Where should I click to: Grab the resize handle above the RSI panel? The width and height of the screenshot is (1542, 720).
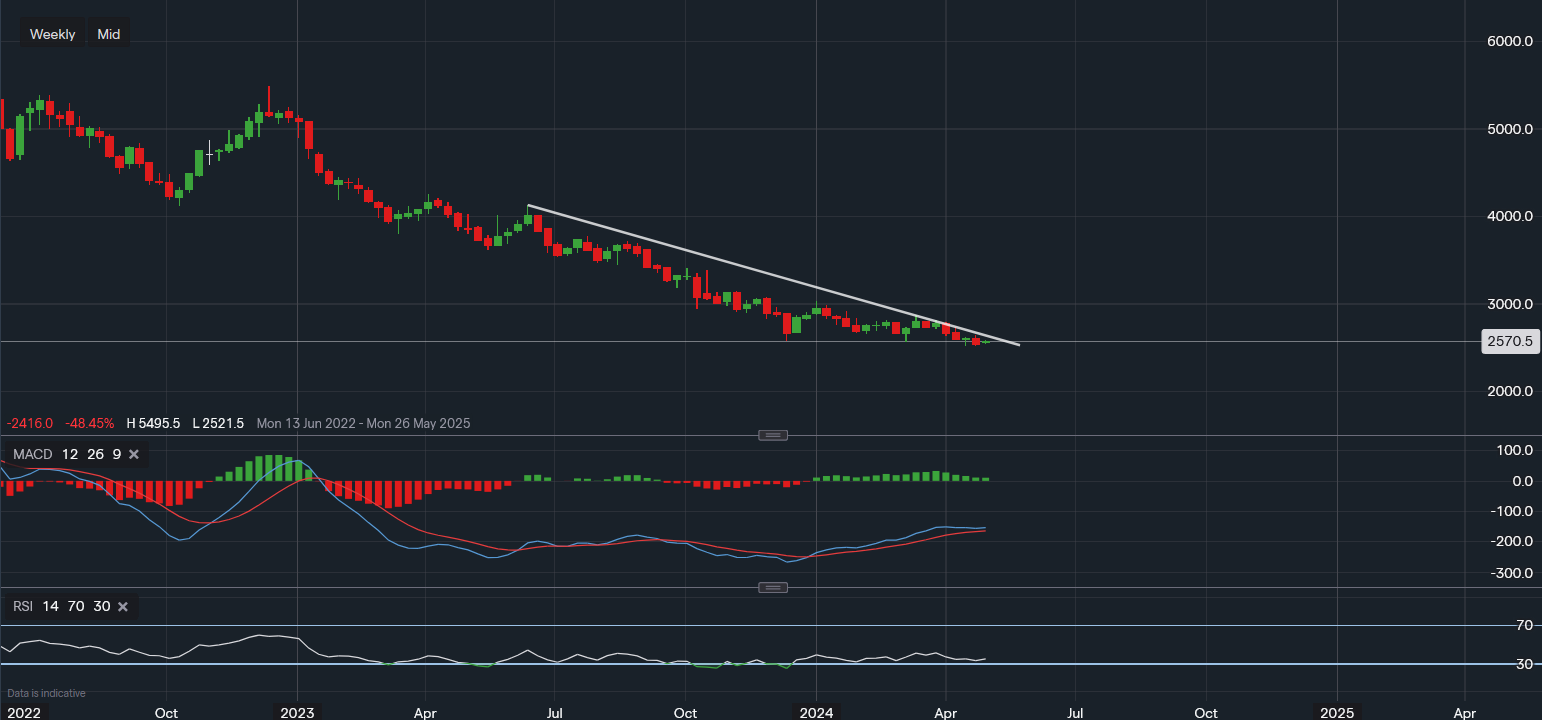click(x=772, y=587)
